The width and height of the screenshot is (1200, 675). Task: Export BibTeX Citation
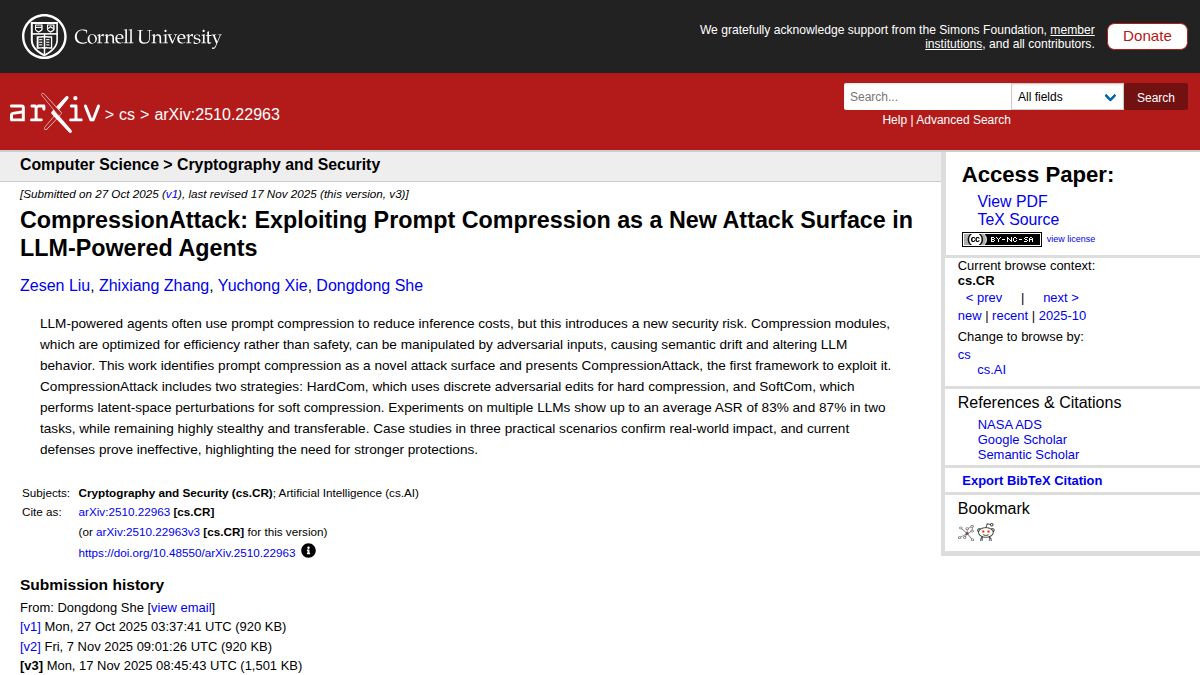[1030, 480]
